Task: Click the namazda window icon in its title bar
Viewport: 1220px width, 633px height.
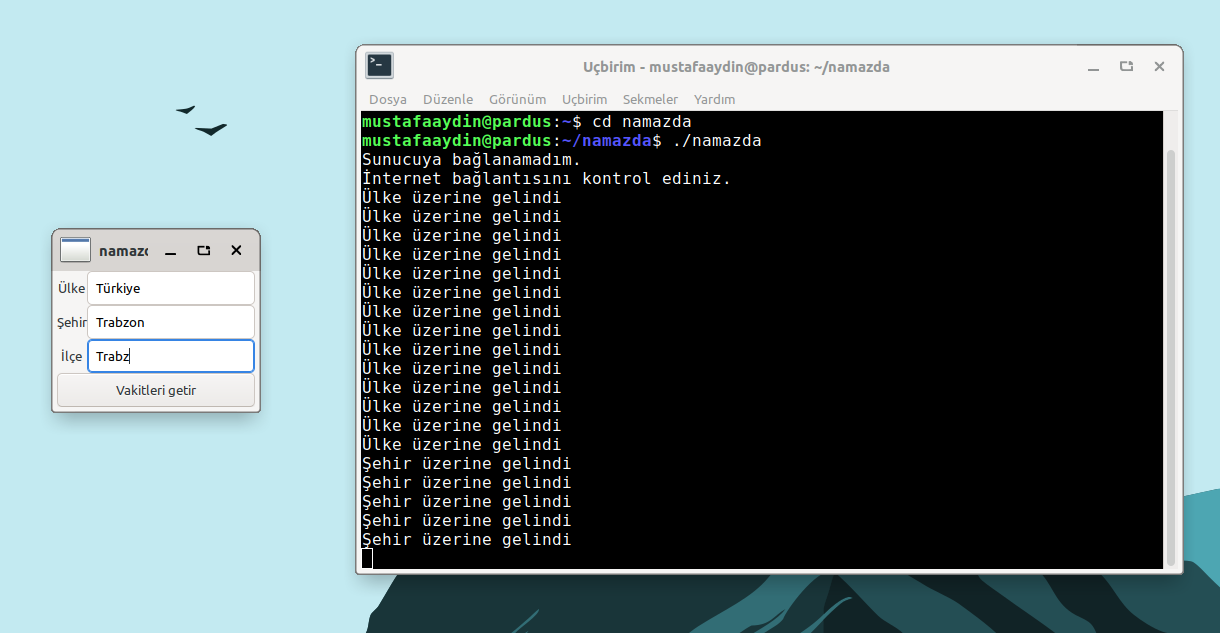Action: (x=75, y=250)
